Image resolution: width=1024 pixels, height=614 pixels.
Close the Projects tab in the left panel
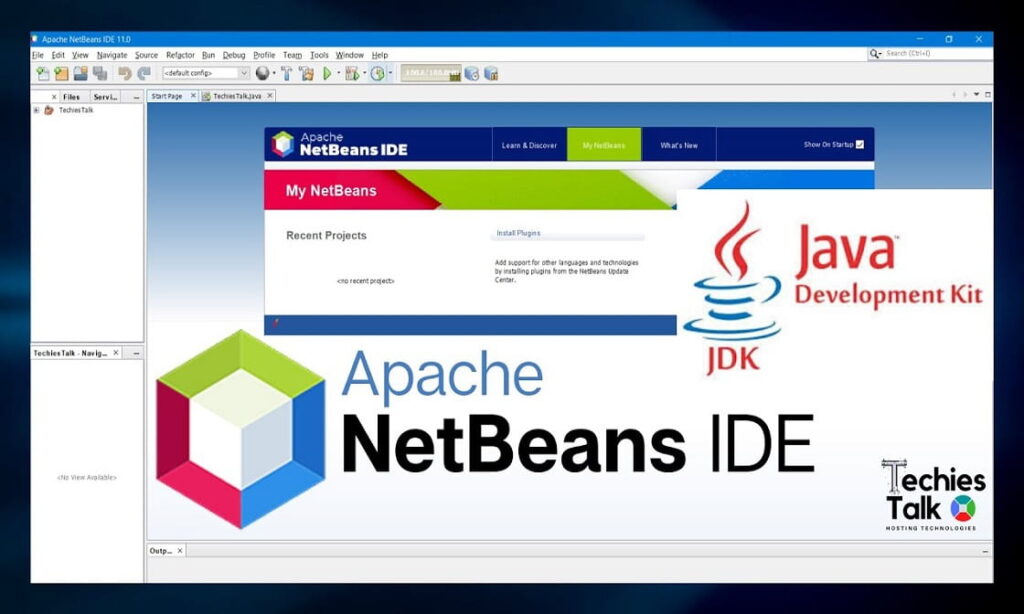[54, 97]
